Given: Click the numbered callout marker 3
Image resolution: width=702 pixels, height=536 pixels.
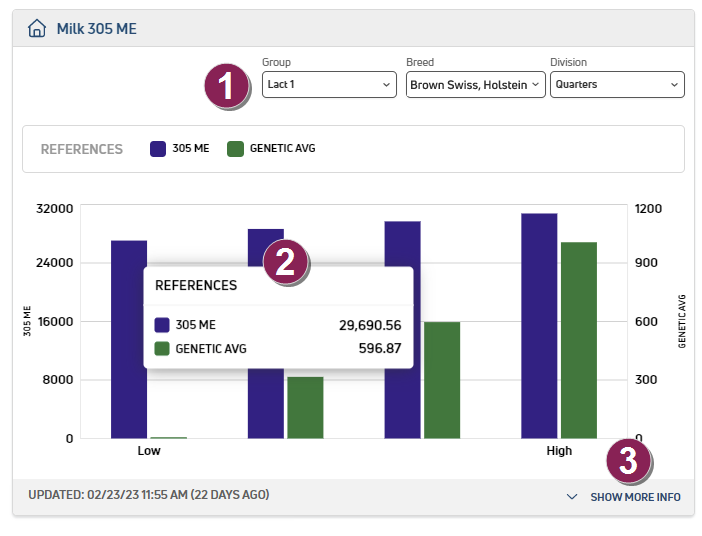Looking at the screenshot, I should [x=628, y=461].
